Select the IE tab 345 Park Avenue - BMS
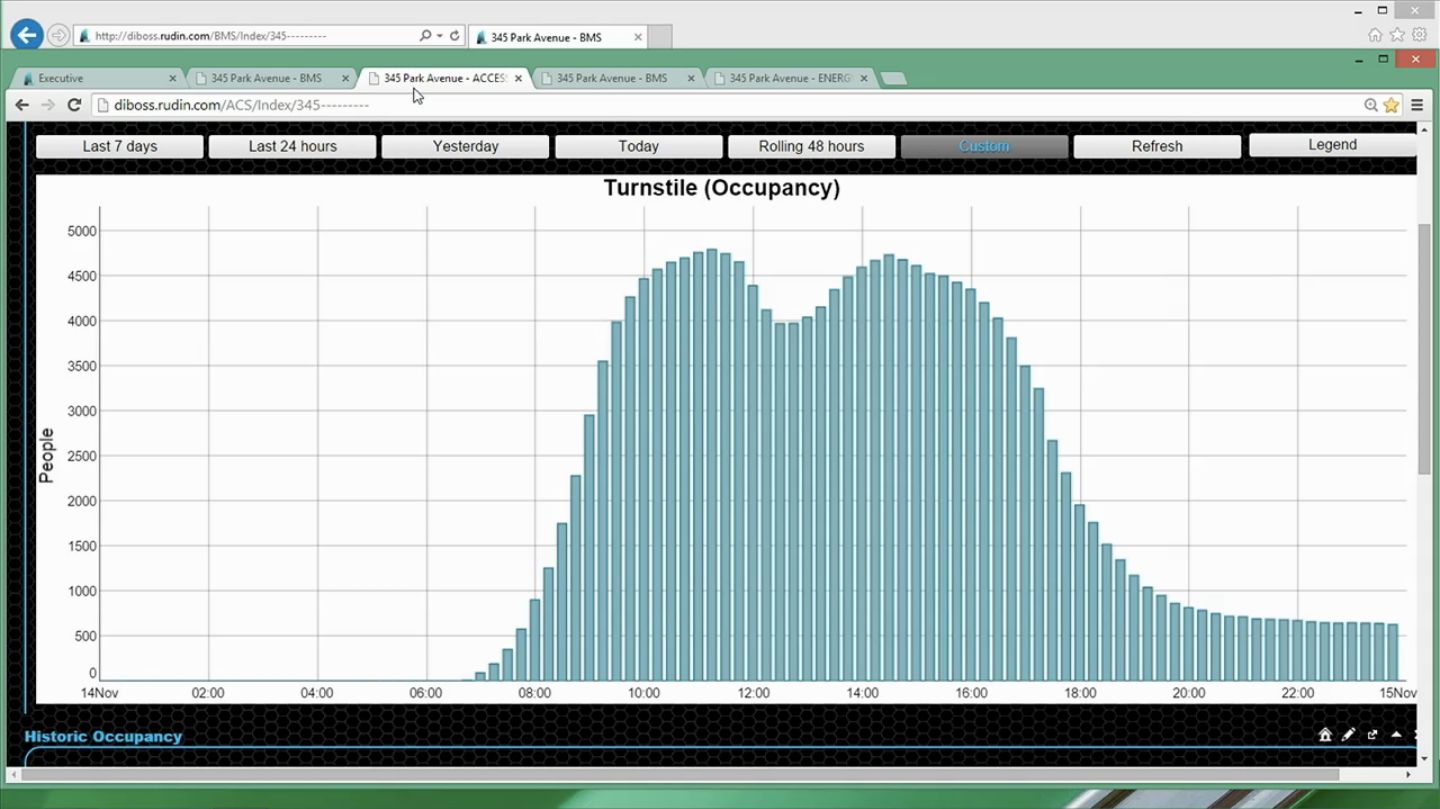 point(558,37)
